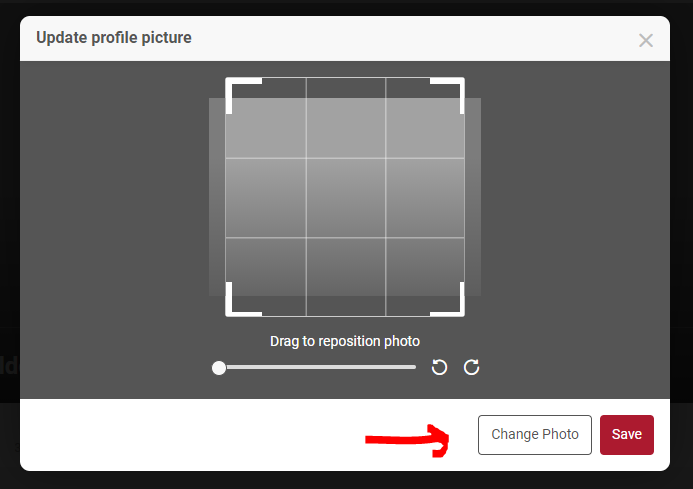Click the dimmed photo strip right of crop box

click(x=473, y=197)
